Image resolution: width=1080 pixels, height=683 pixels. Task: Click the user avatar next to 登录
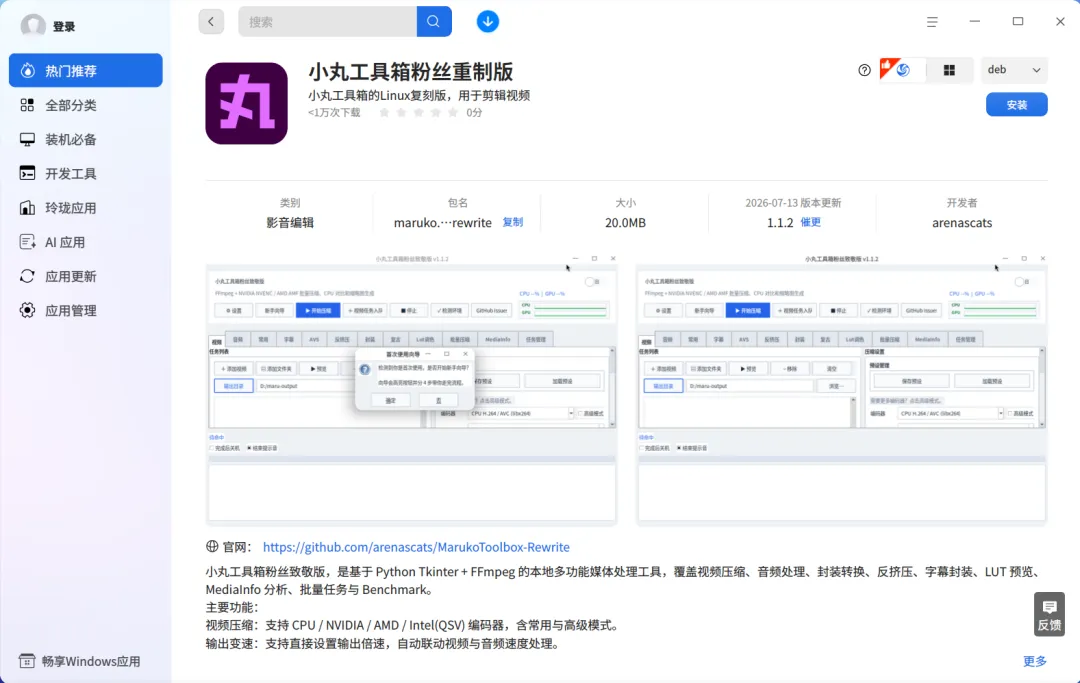(x=33, y=26)
